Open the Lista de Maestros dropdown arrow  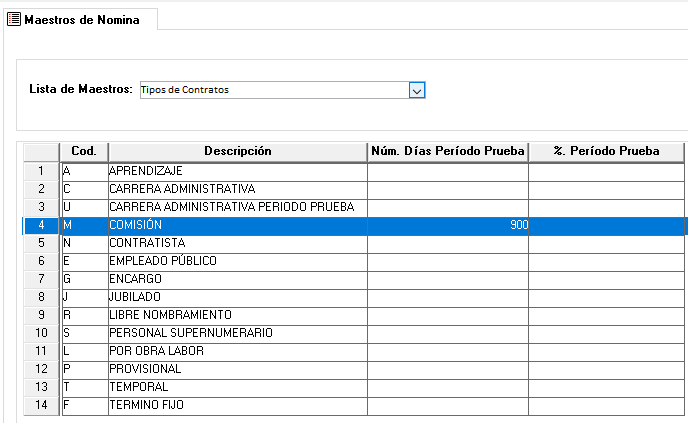coord(418,90)
